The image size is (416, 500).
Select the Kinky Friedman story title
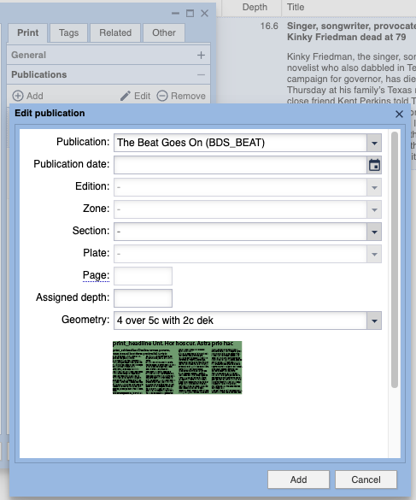pos(351,31)
